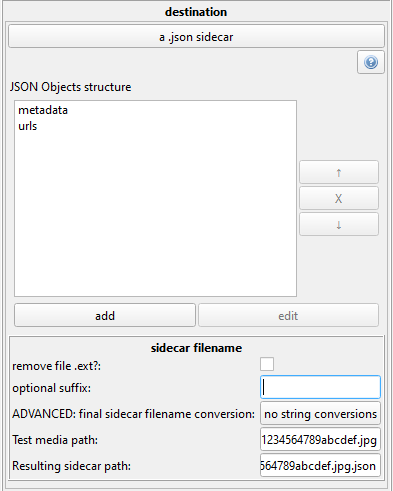Click the Resulting sidecar path field
This screenshot has width=393, height=491.
[320, 465]
